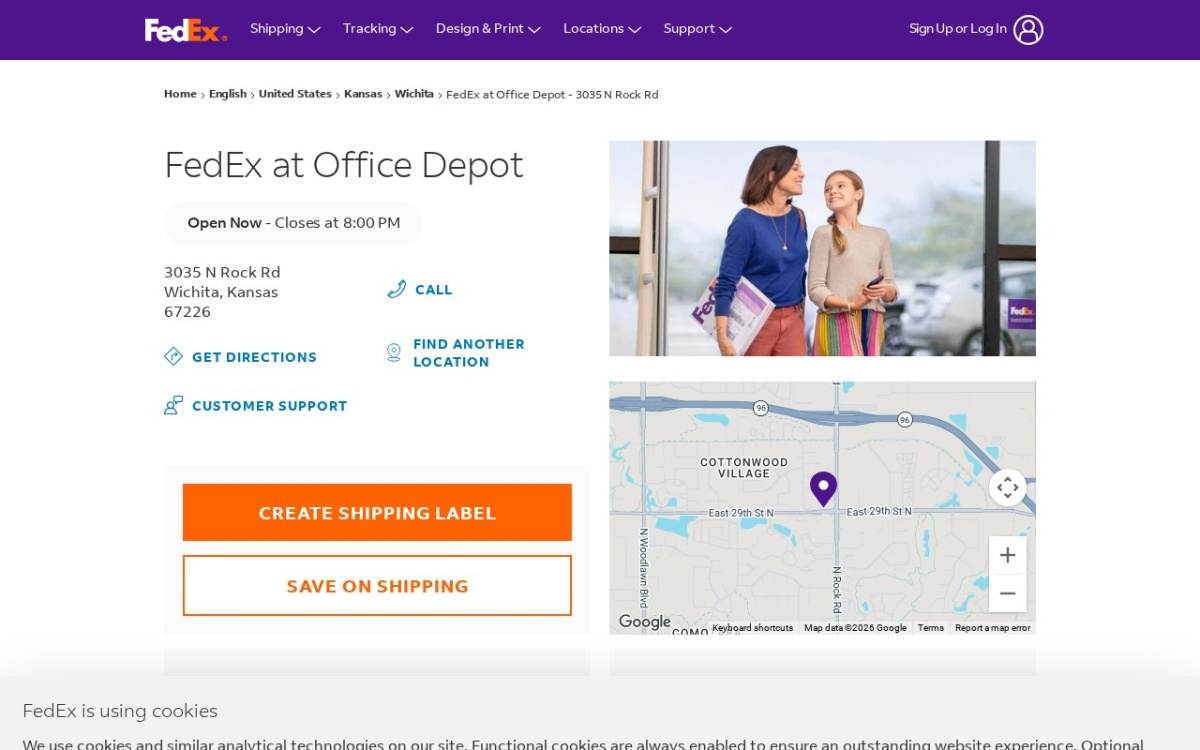
Task: Expand the Locations menu
Action: point(602,29)
